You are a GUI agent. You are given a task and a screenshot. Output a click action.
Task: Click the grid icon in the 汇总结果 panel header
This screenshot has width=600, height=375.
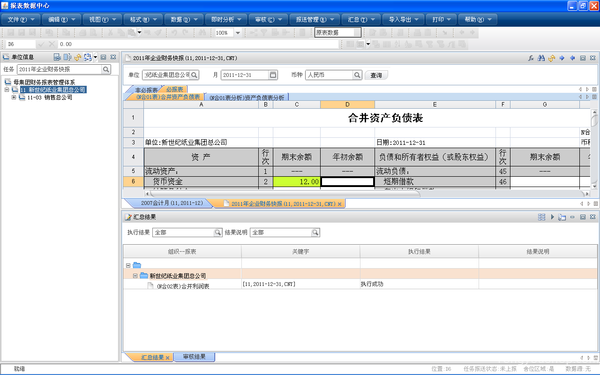click(x=541, y=217)
